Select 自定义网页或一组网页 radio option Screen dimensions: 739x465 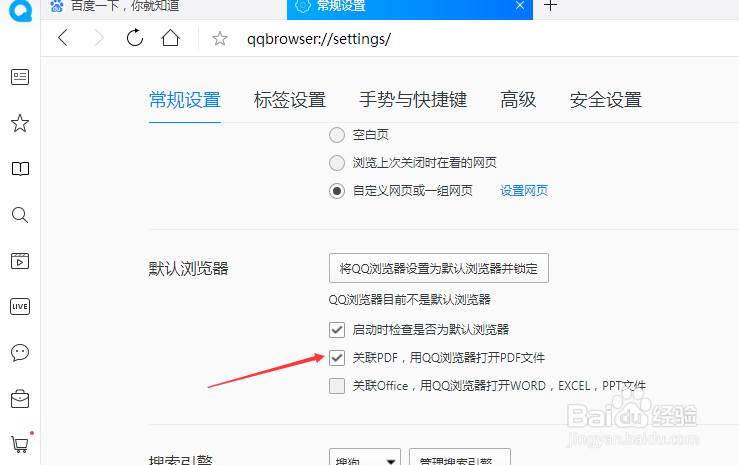coord(337,191)
